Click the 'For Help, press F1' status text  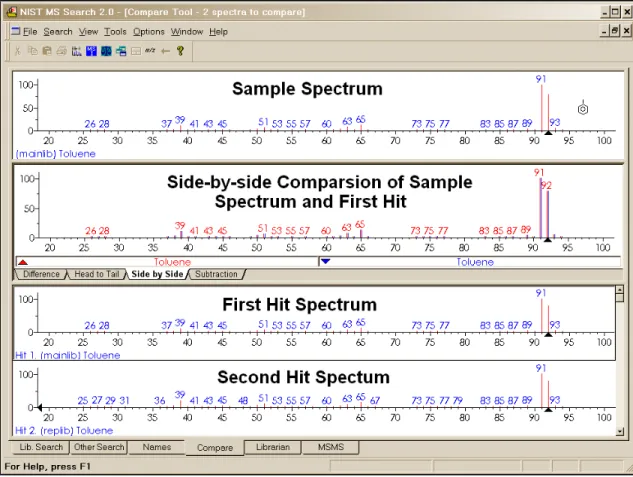[x=48, y=467]
